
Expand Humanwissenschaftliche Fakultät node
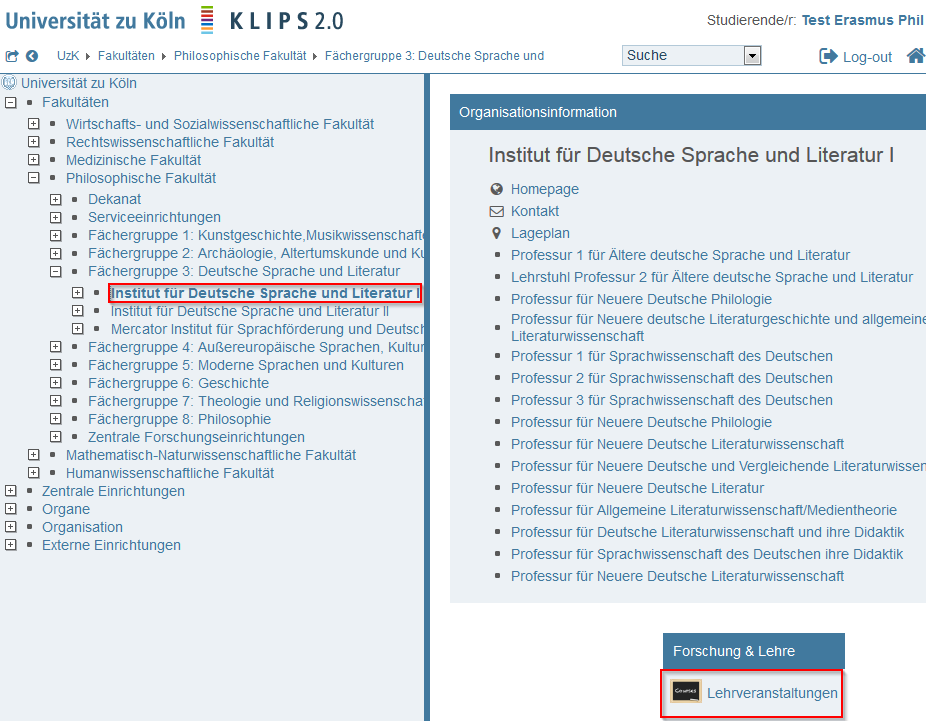34,472
